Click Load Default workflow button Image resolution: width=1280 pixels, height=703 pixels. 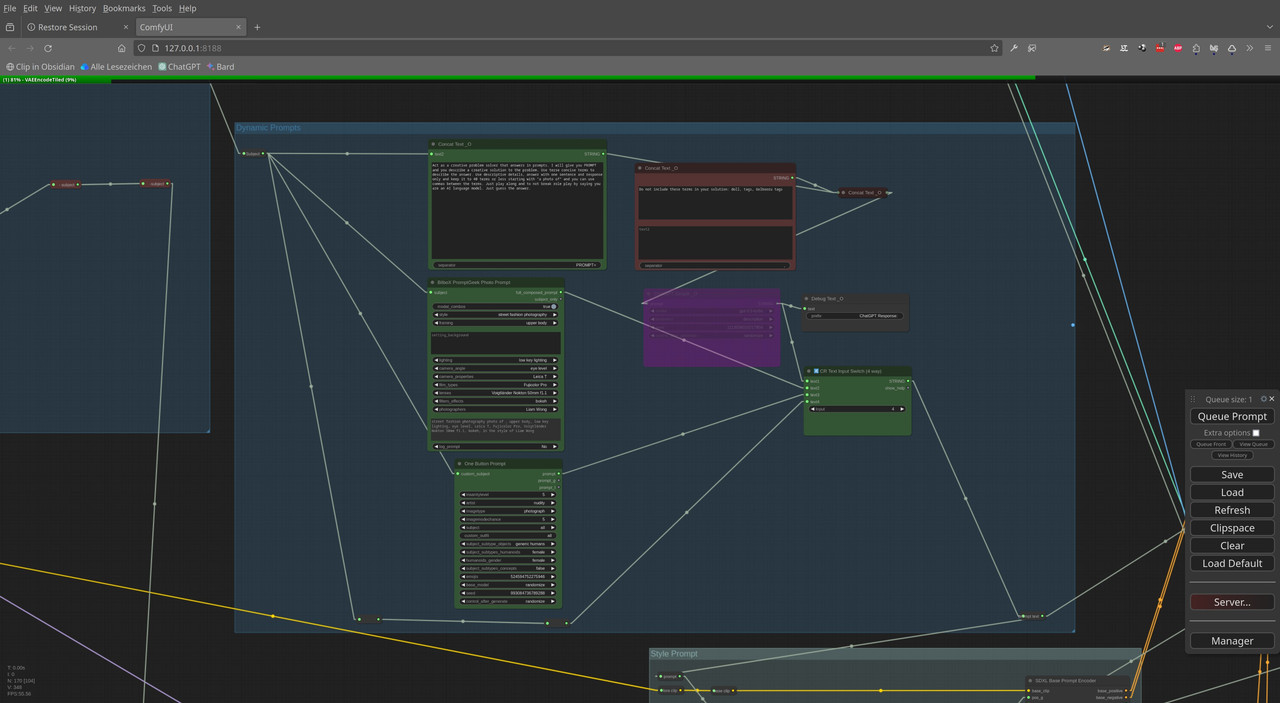tap(1232, 563)
